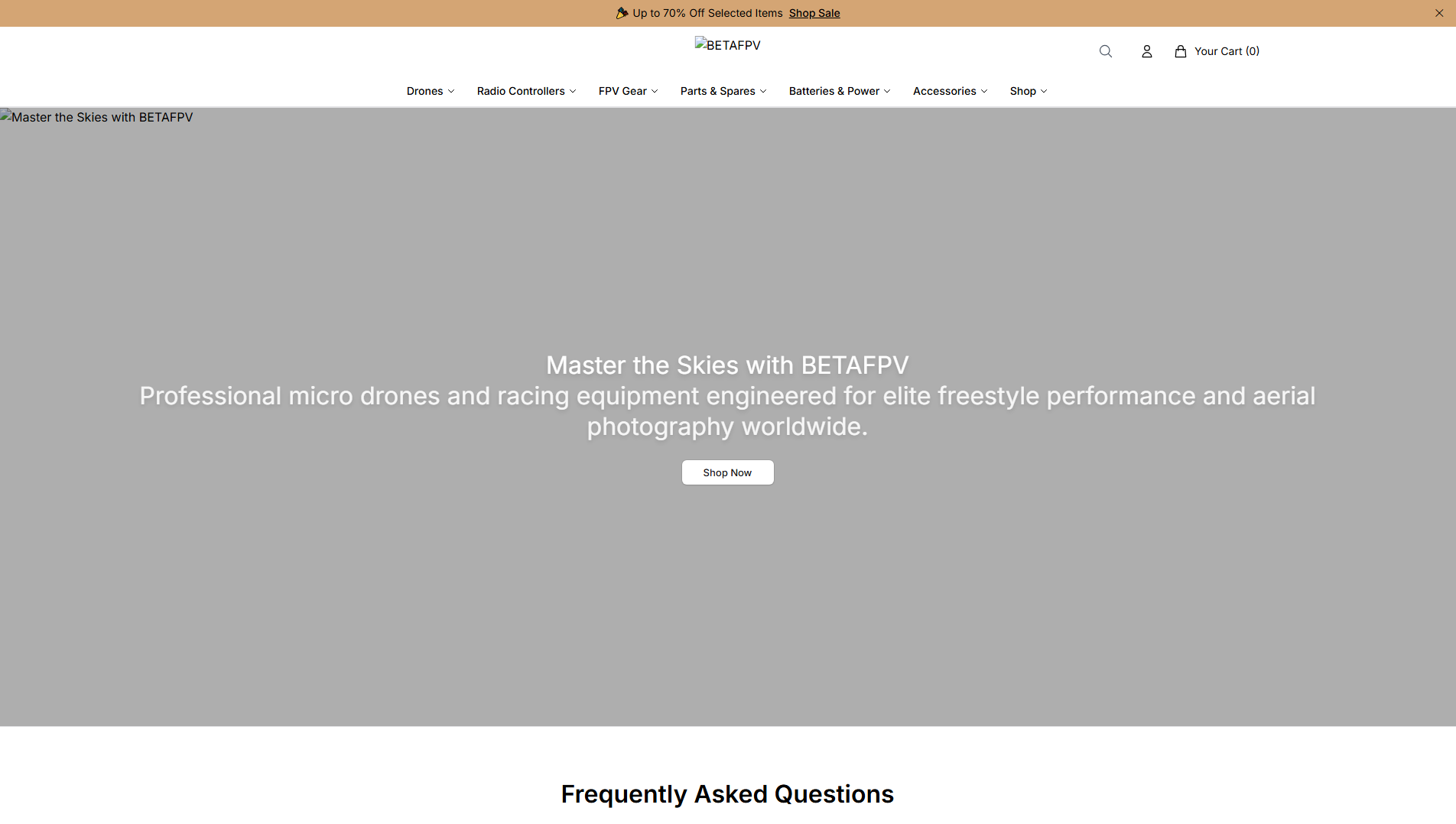Open the account profile icon

tap(1146, 51)
